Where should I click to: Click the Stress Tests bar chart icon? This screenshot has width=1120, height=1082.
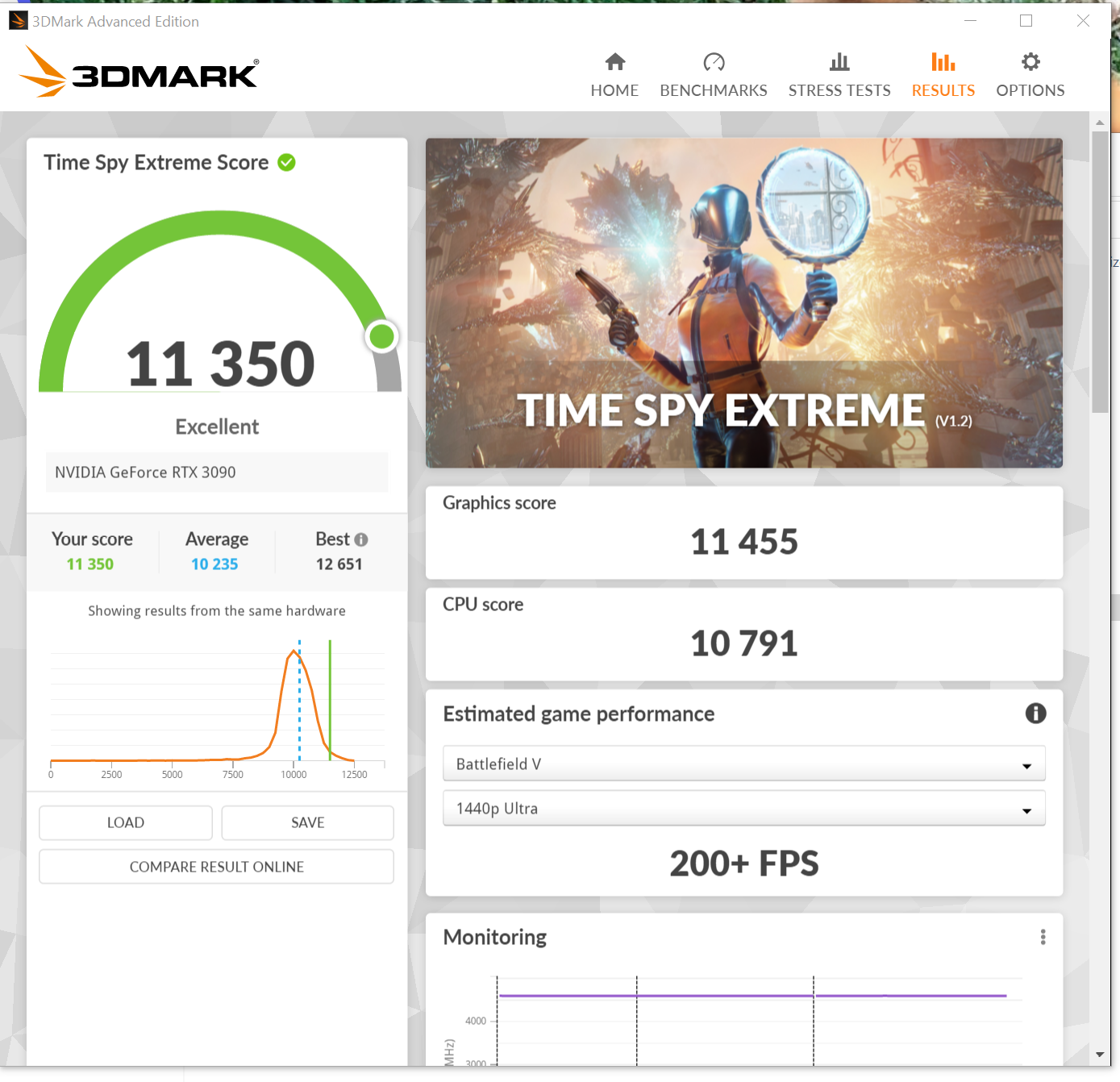point(839,62)
